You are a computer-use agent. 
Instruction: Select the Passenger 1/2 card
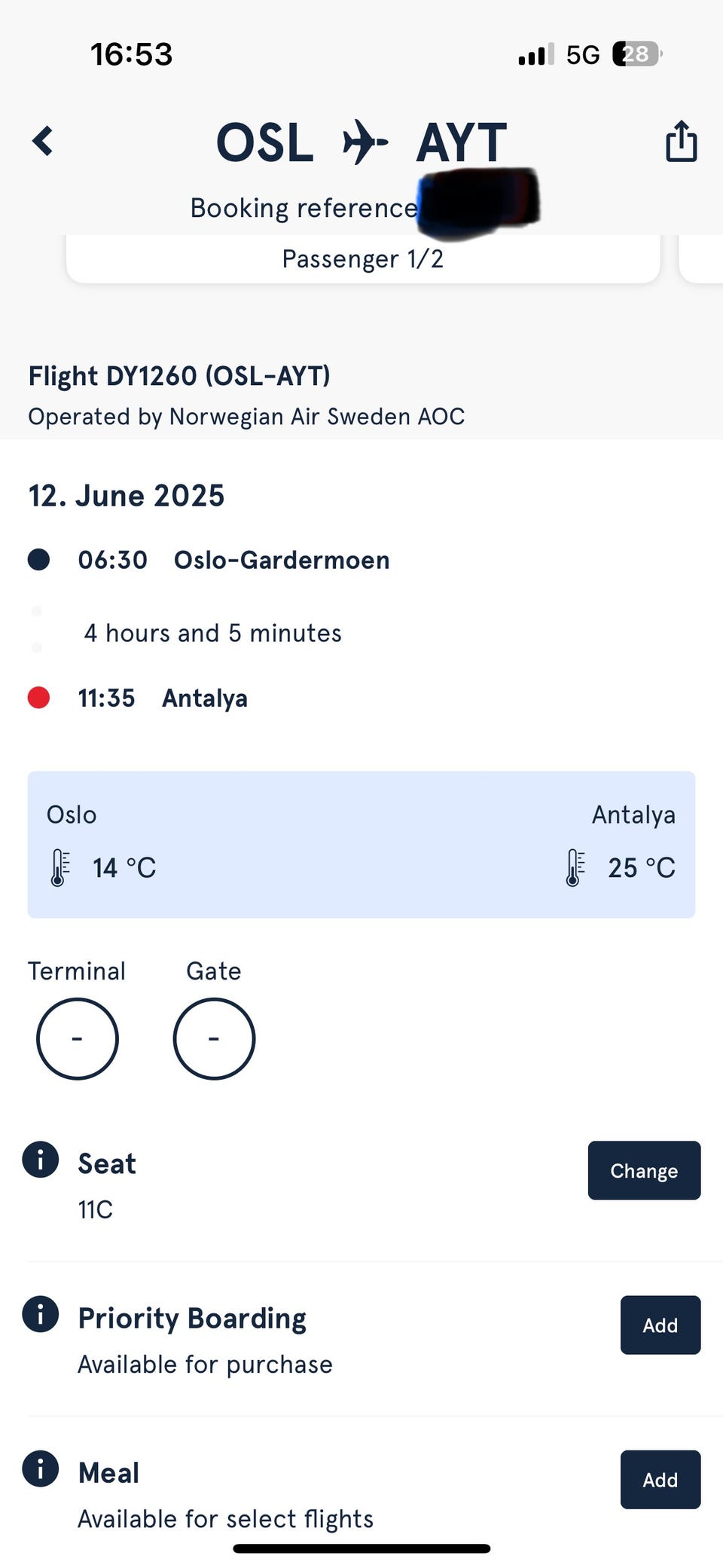coord(363,258)
